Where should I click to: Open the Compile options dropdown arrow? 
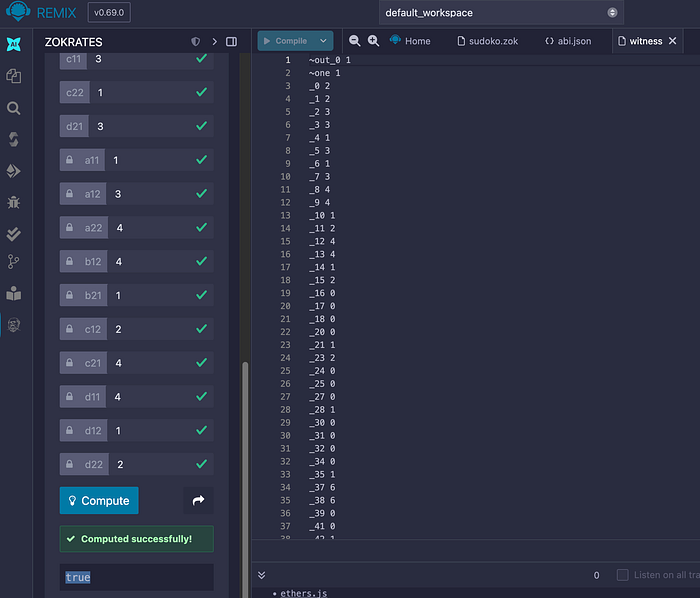pyautogui.click(x=323, y=41)
